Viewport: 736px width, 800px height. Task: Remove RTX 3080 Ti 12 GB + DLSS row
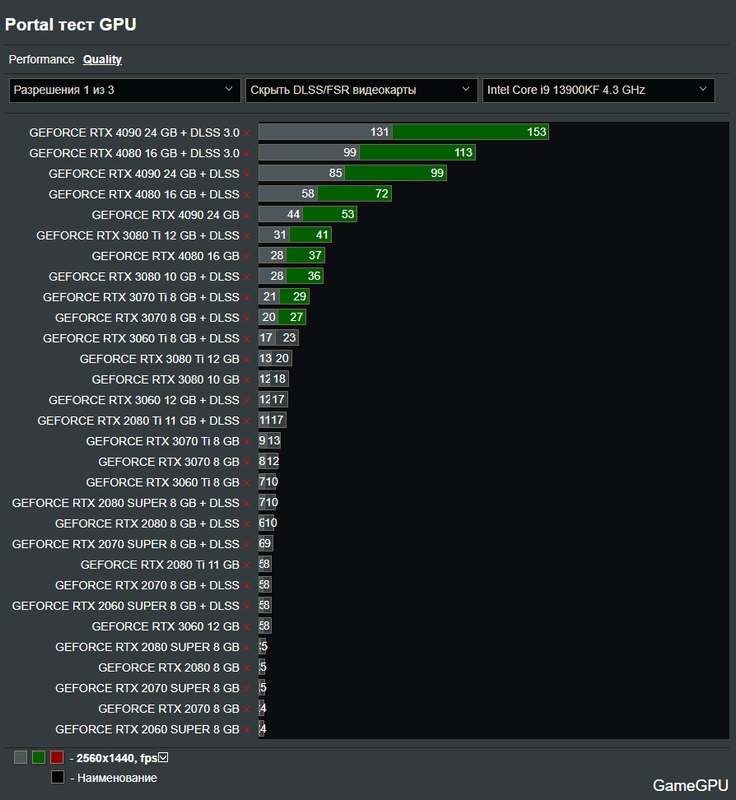coord(247,236)
